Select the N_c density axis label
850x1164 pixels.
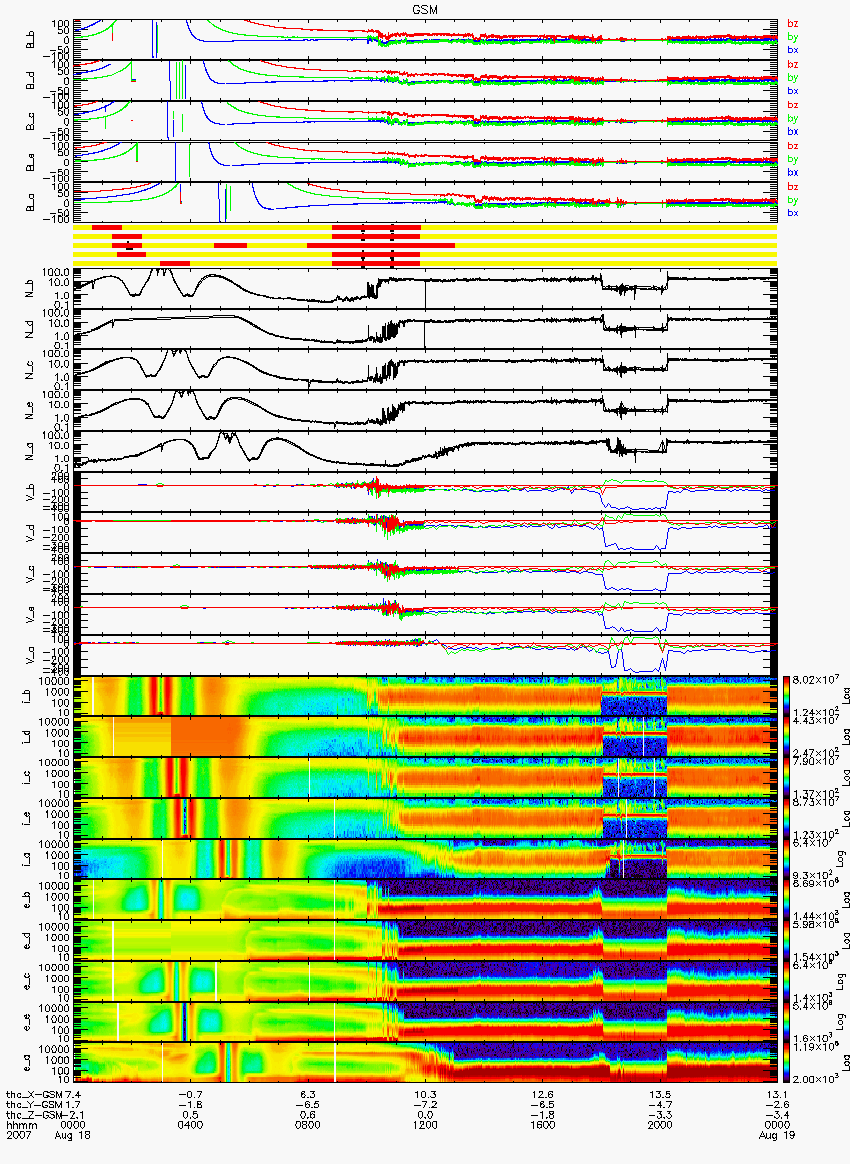pyautogui.click(x=30, y=369)
